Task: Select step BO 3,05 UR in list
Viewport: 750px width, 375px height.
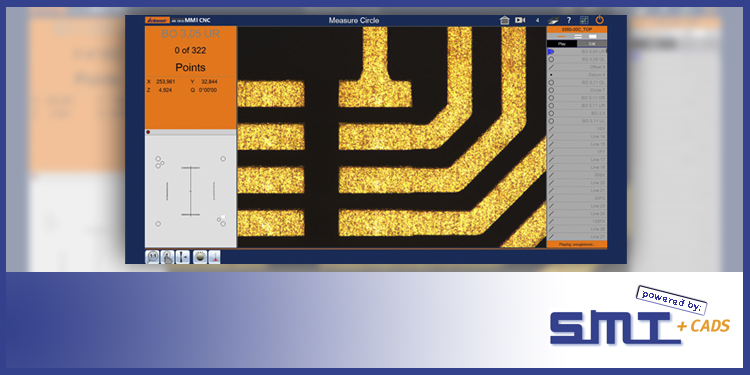Action: [x=577, y=51]
